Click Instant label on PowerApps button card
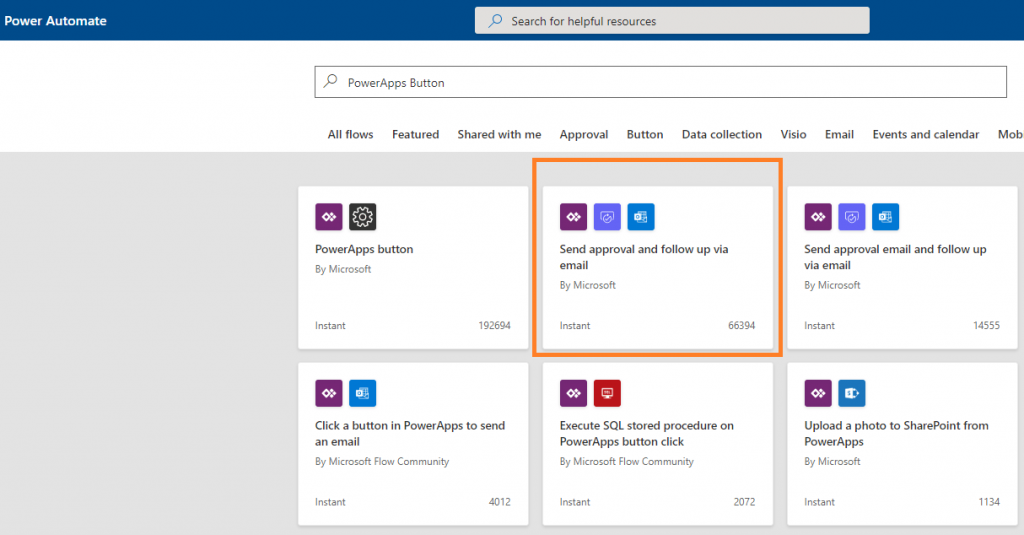1024x535 pixels. pos(330,325)
